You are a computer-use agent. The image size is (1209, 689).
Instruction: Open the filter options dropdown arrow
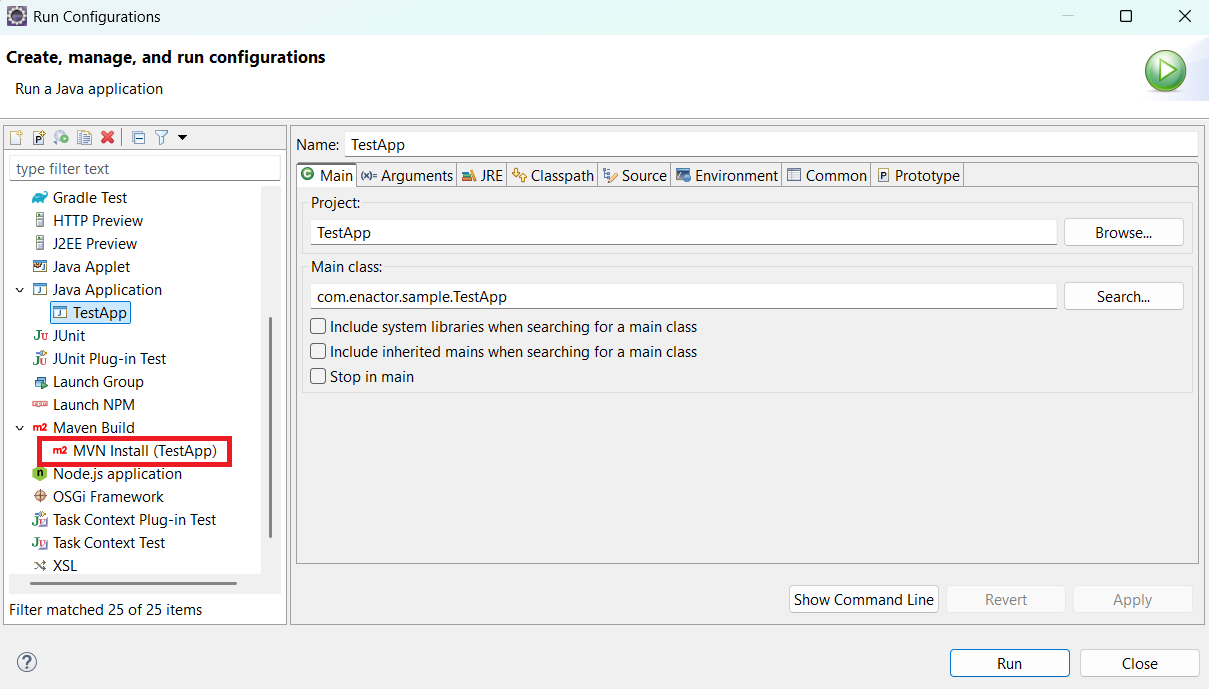[x=182, y=137]
